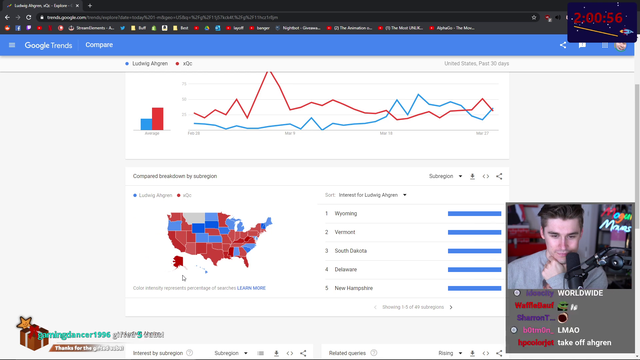The height and width of the screenshot is (360, 640).
Task: Share the Compared breakdown by subregion chart
Action: (499, 176)
